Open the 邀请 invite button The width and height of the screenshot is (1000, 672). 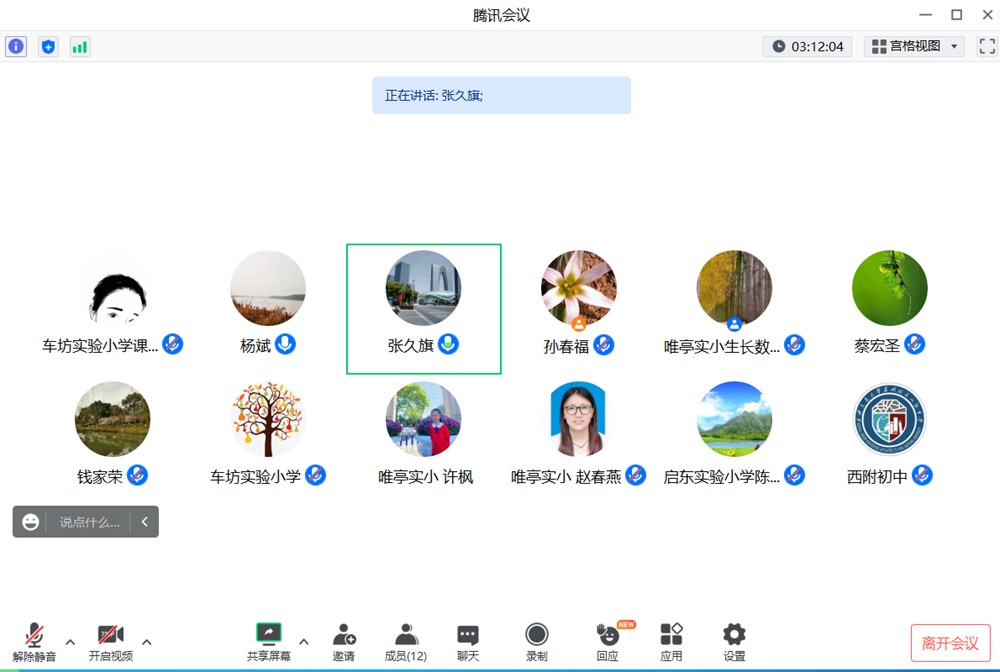[x=344, y=643]
